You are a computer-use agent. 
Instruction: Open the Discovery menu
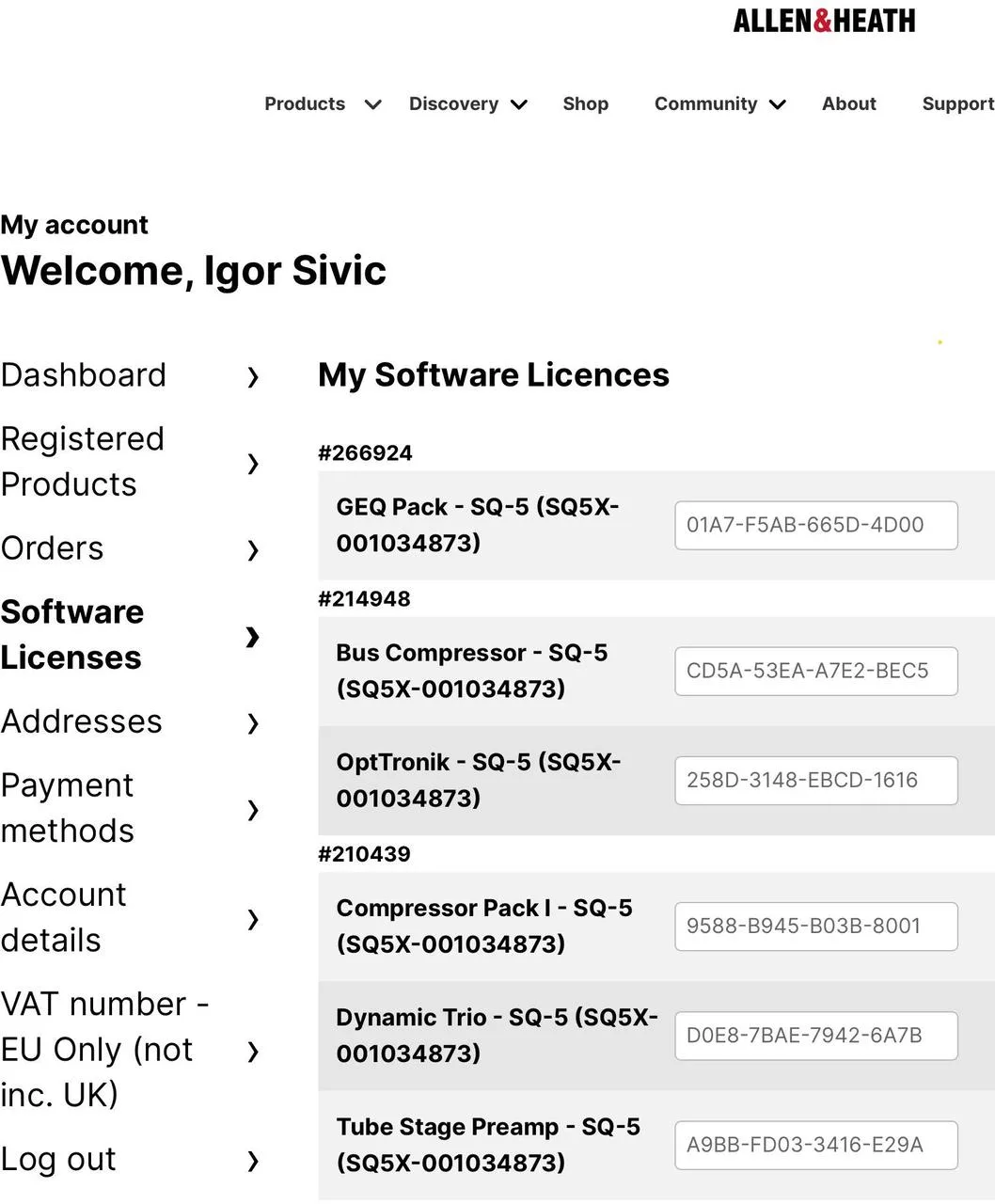point(453,103)
